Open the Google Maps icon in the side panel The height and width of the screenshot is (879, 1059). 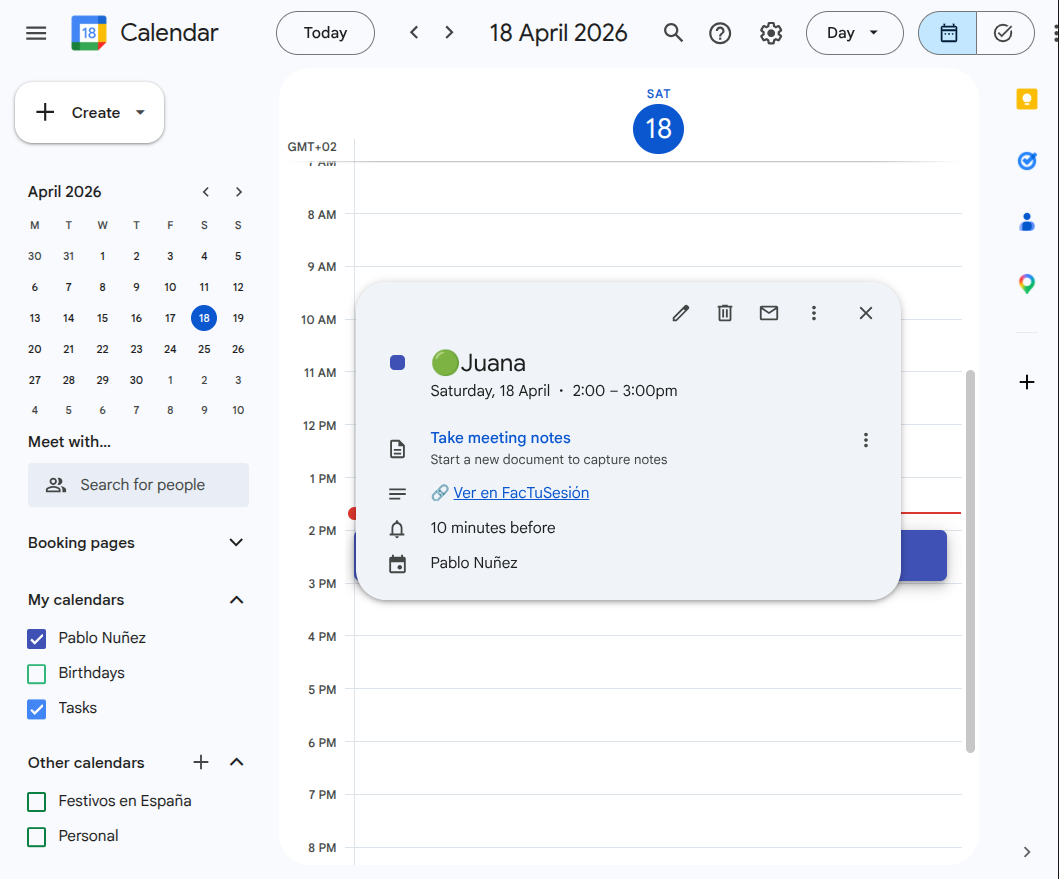pyautogui.click(x=1027, y=283)
